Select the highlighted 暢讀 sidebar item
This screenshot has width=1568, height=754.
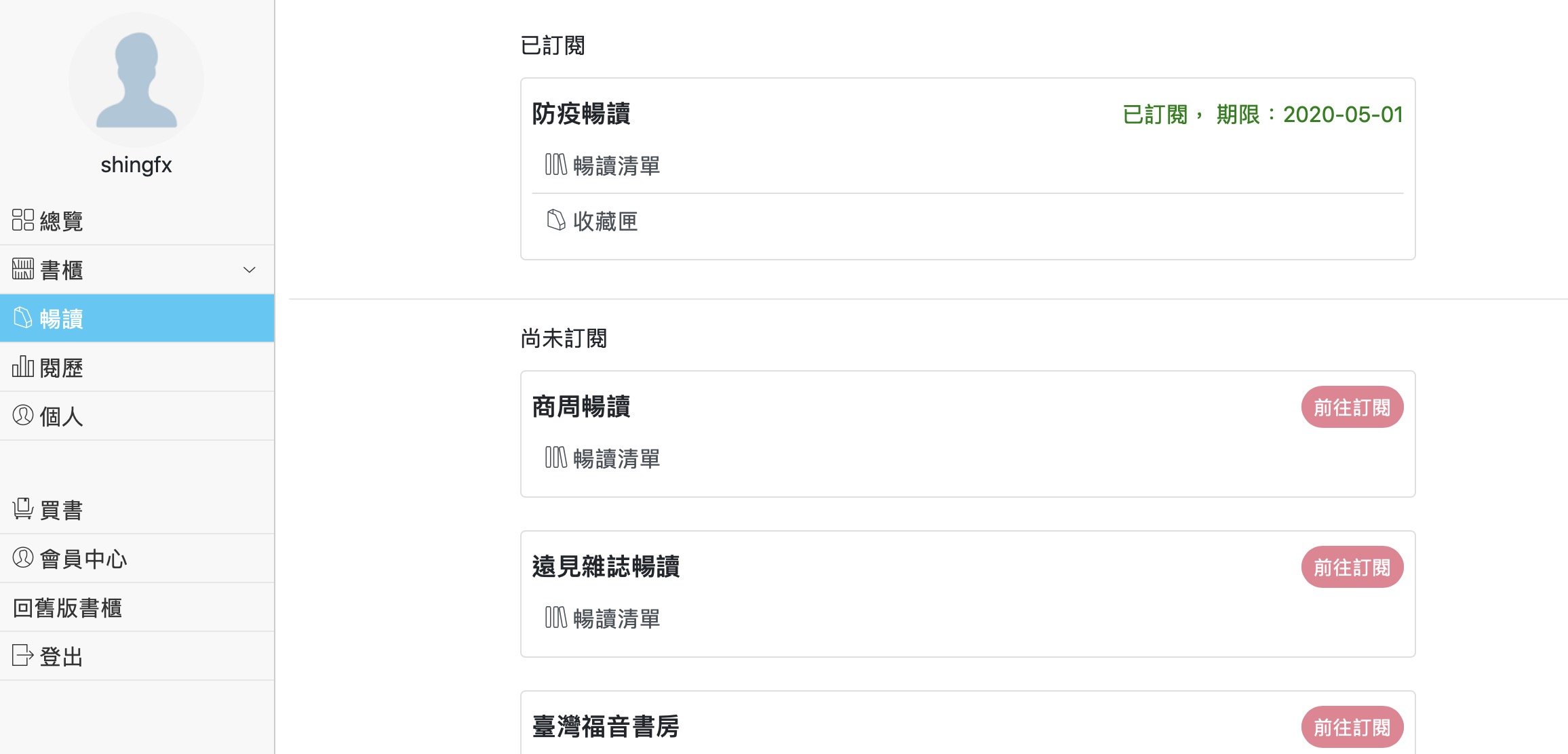pyautogui.click(x=137, y=318)
